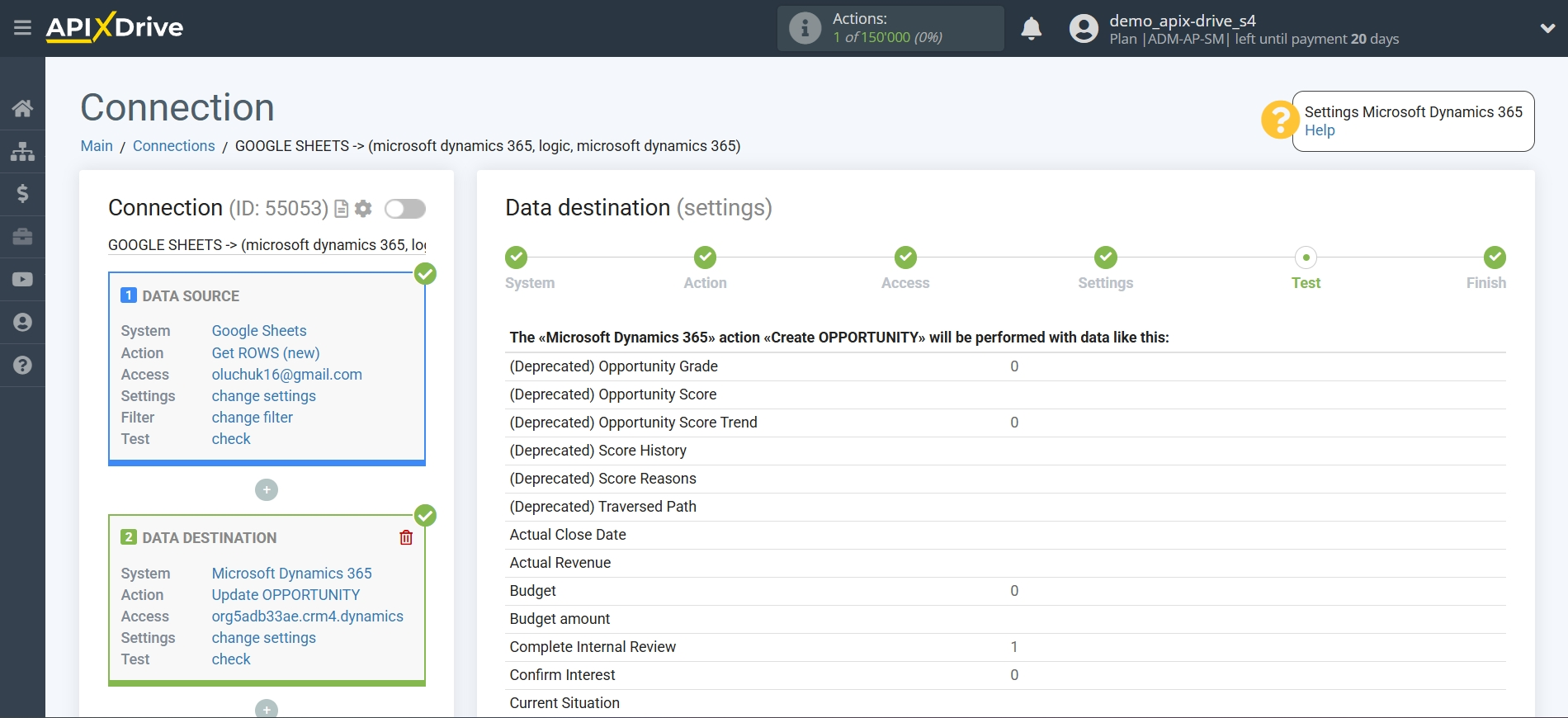The image size is (1568, 718).
Task: Open the hamburger menu
Action: (22, 28)
